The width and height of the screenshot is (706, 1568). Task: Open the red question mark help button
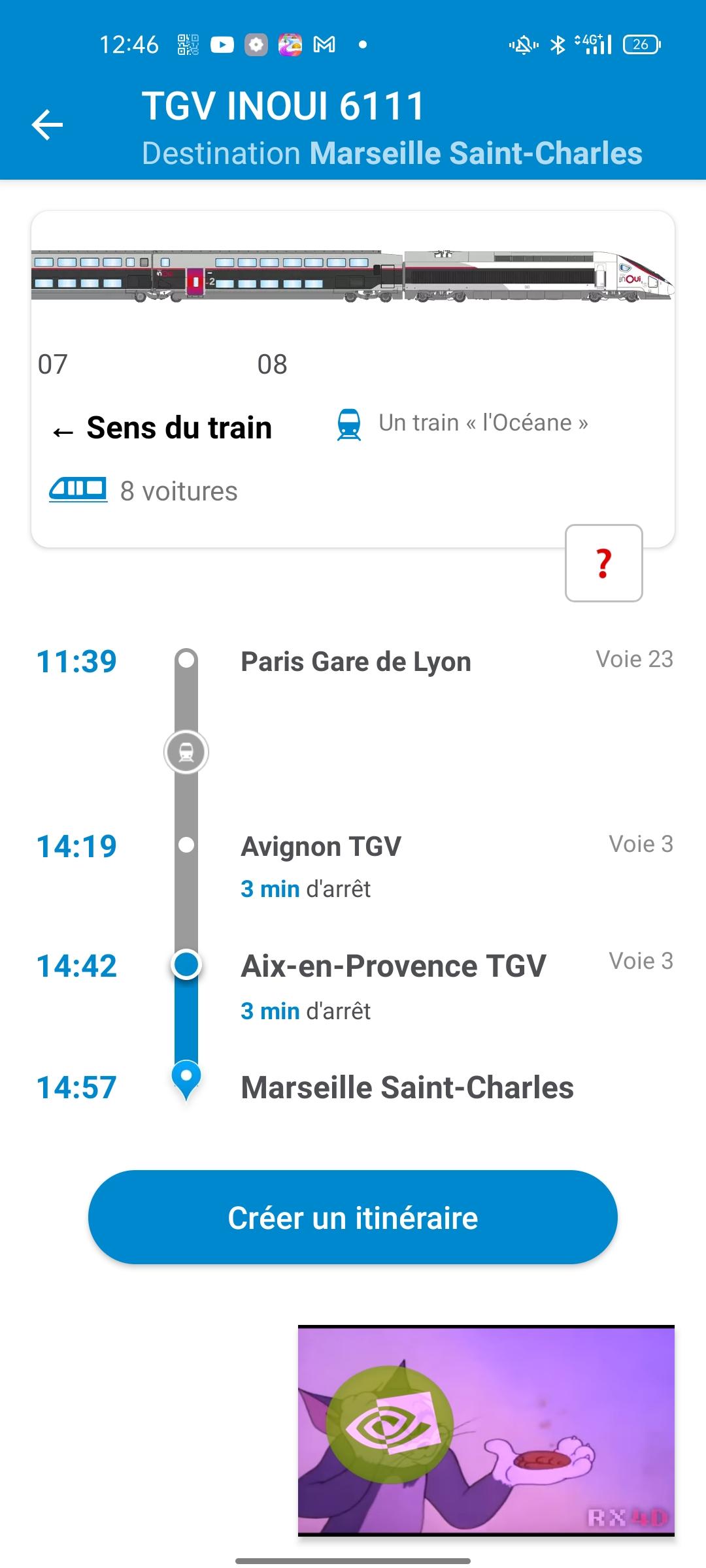click(603, 563)
